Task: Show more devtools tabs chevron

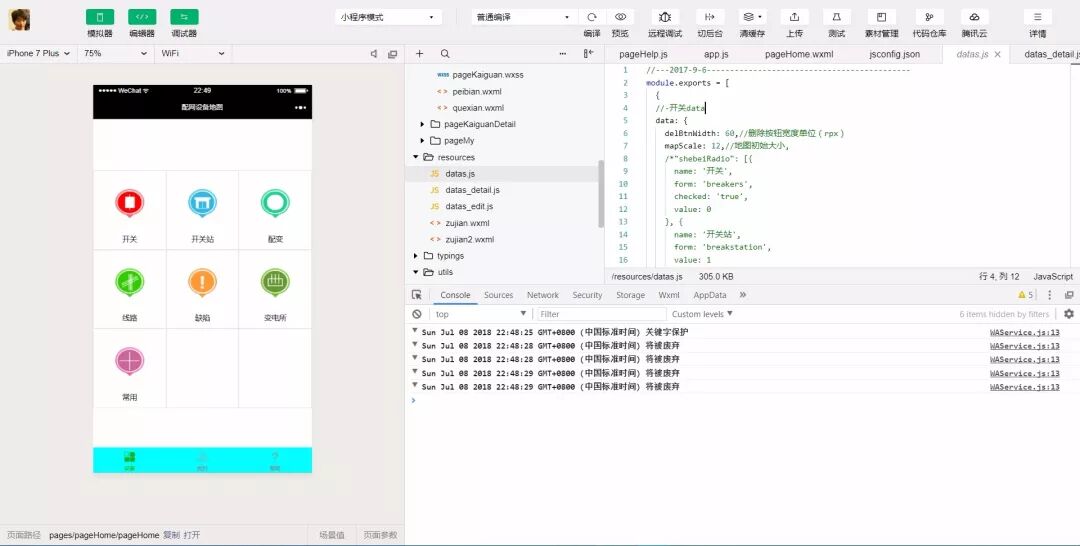Action: [x=742, y=295]
